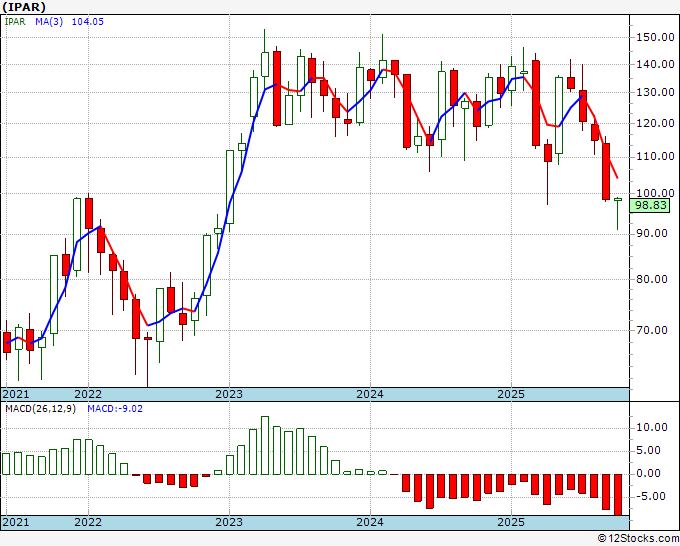Click the 2024 label on MACD timeline
Screen dimensions: 680x546
tap(370, 522)
